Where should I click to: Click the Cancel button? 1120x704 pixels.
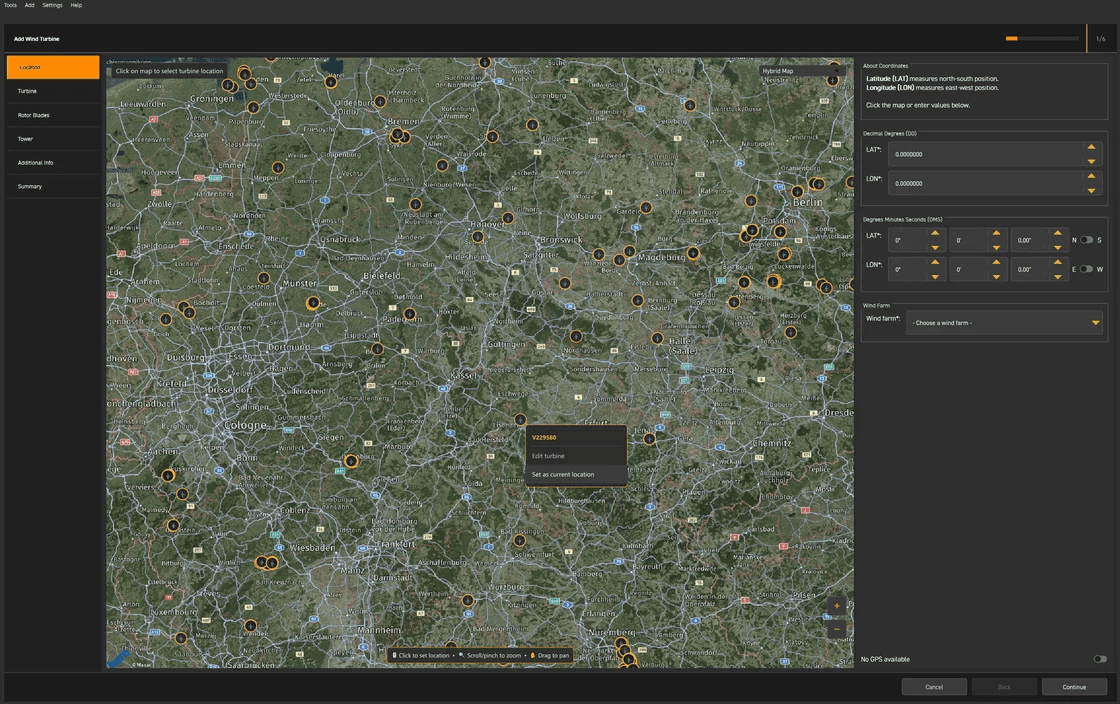[934, 687]
